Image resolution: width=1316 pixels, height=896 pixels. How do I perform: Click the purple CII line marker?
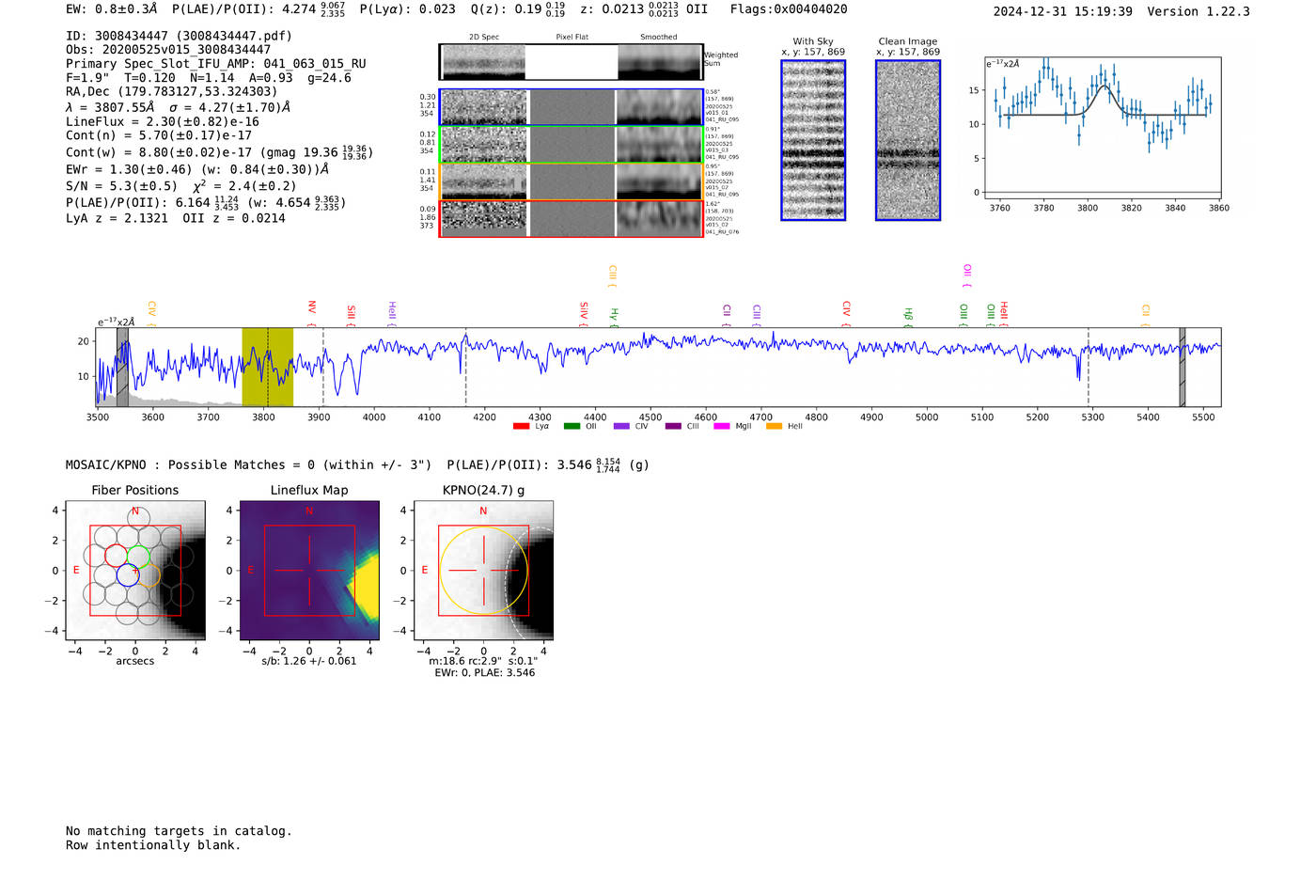point(727,315)
